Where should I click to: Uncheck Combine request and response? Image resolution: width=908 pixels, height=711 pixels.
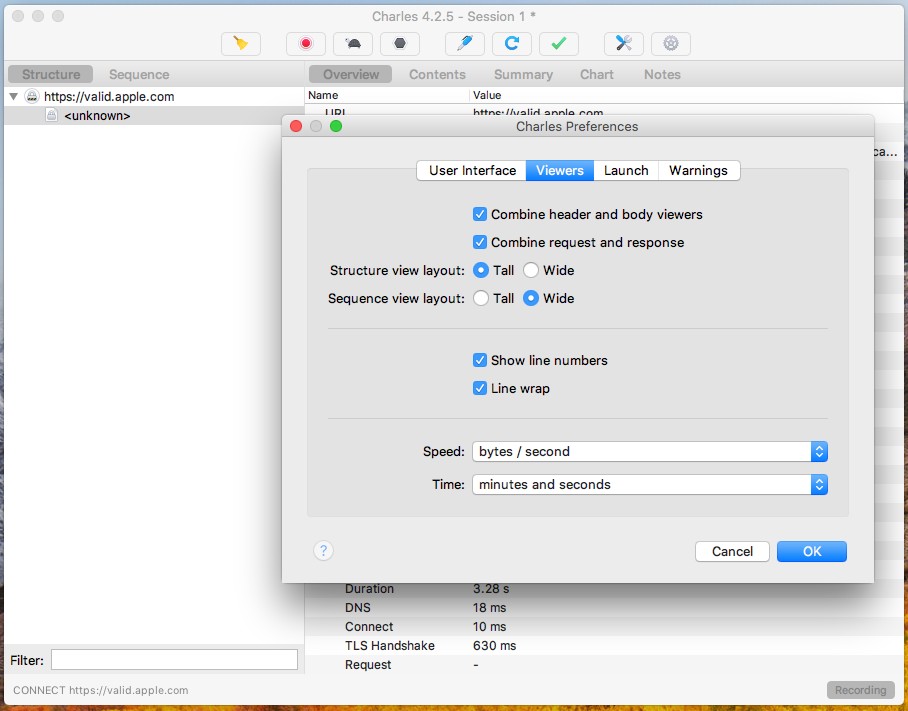(479, 242)
